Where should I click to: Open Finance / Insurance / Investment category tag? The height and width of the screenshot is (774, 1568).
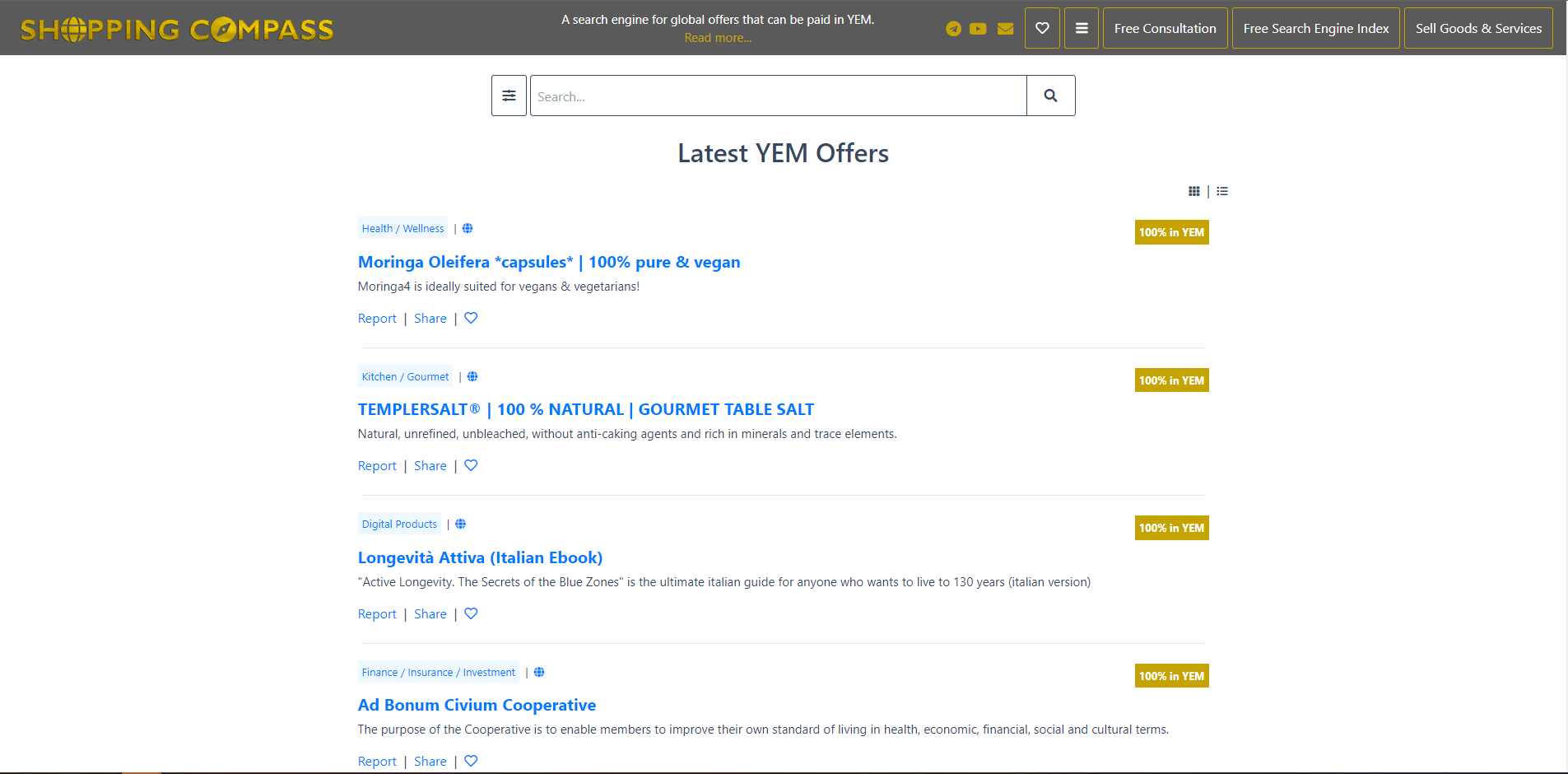click(439, 672)
